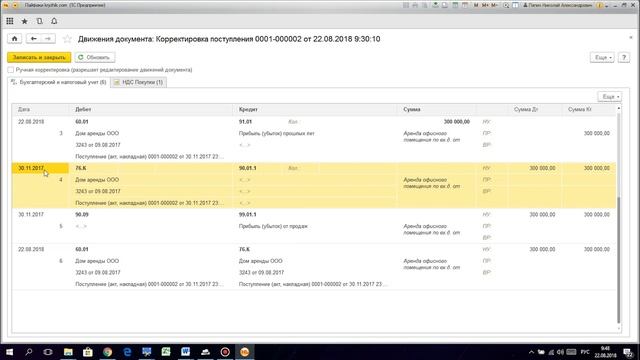640x360 pixels.
Task: Click the window layout icon in title bar
Action: [516, 5]
